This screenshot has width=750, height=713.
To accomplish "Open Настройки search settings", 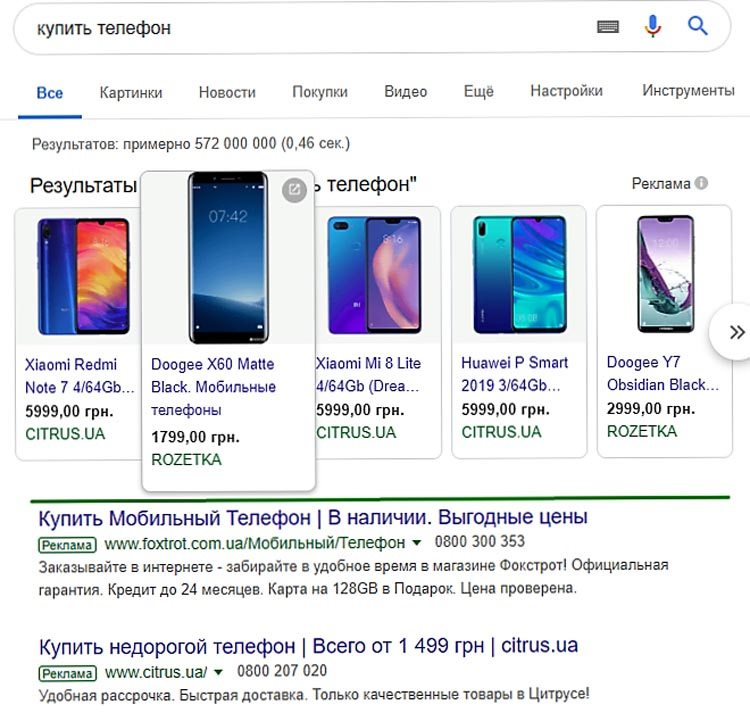I will point(566,90).
